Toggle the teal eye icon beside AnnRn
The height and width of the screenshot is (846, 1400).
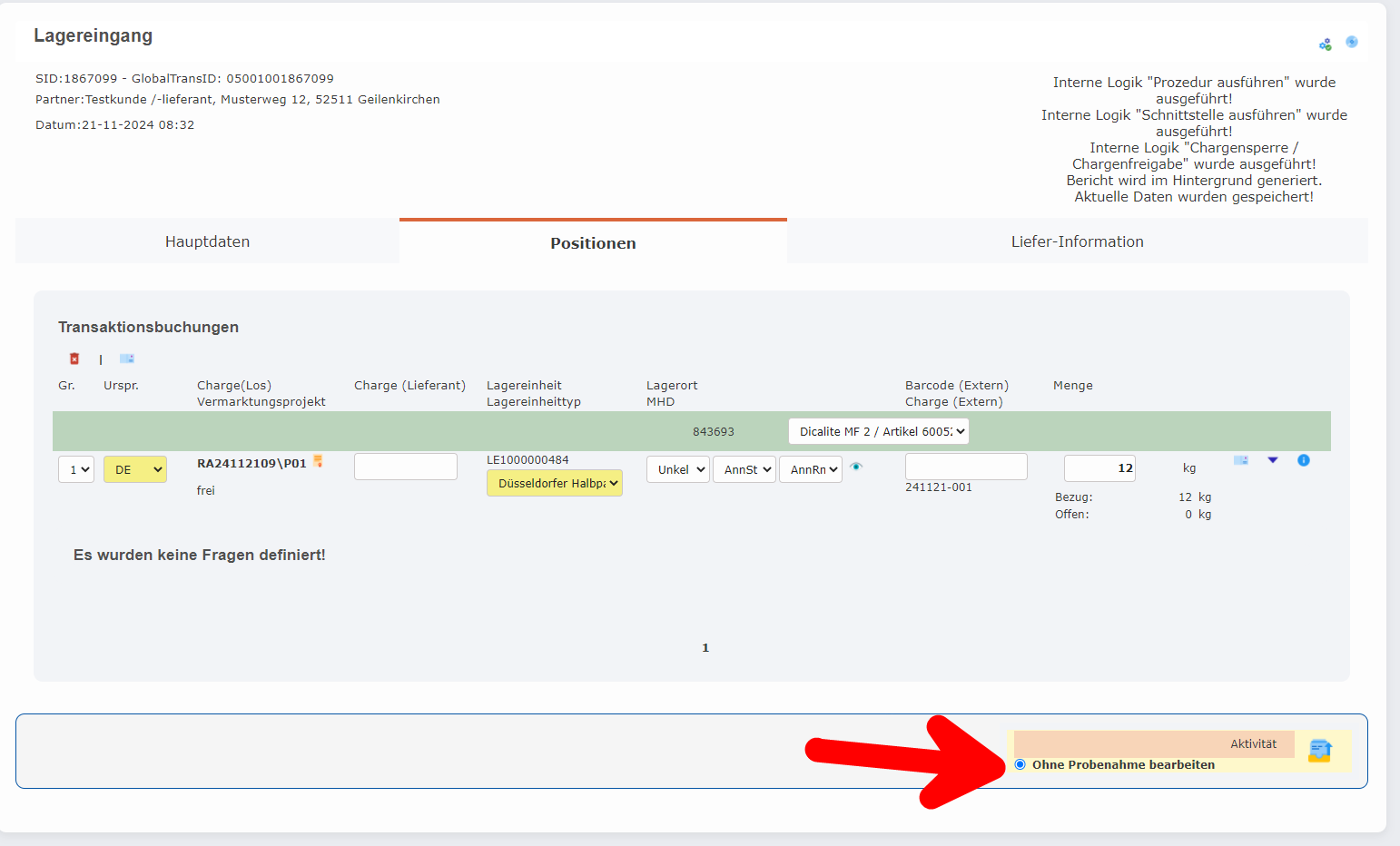point(856,467)
